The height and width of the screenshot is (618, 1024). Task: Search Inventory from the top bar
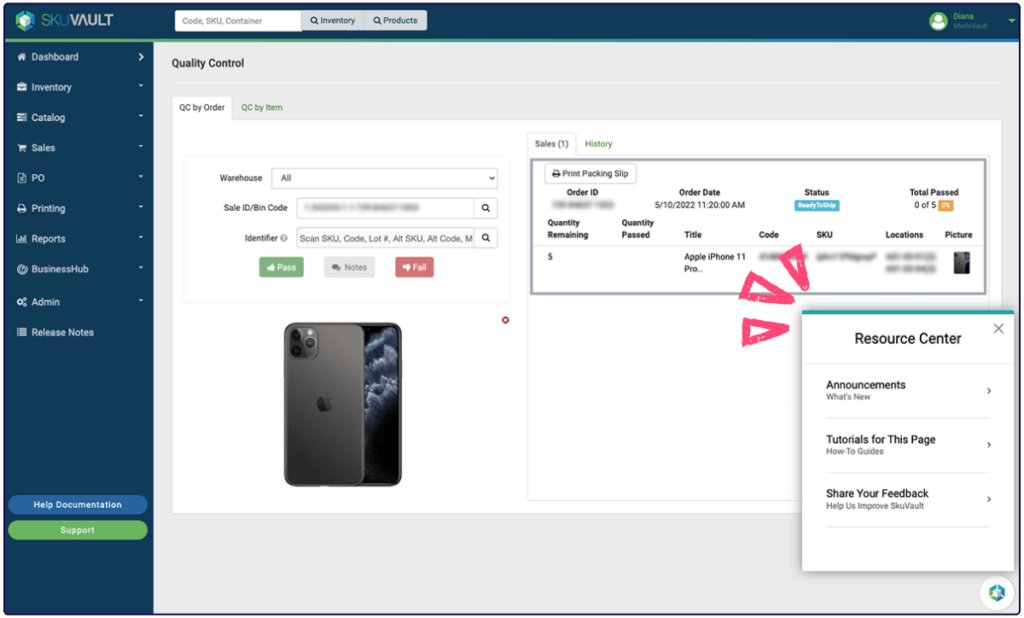[x=333, y=21]
